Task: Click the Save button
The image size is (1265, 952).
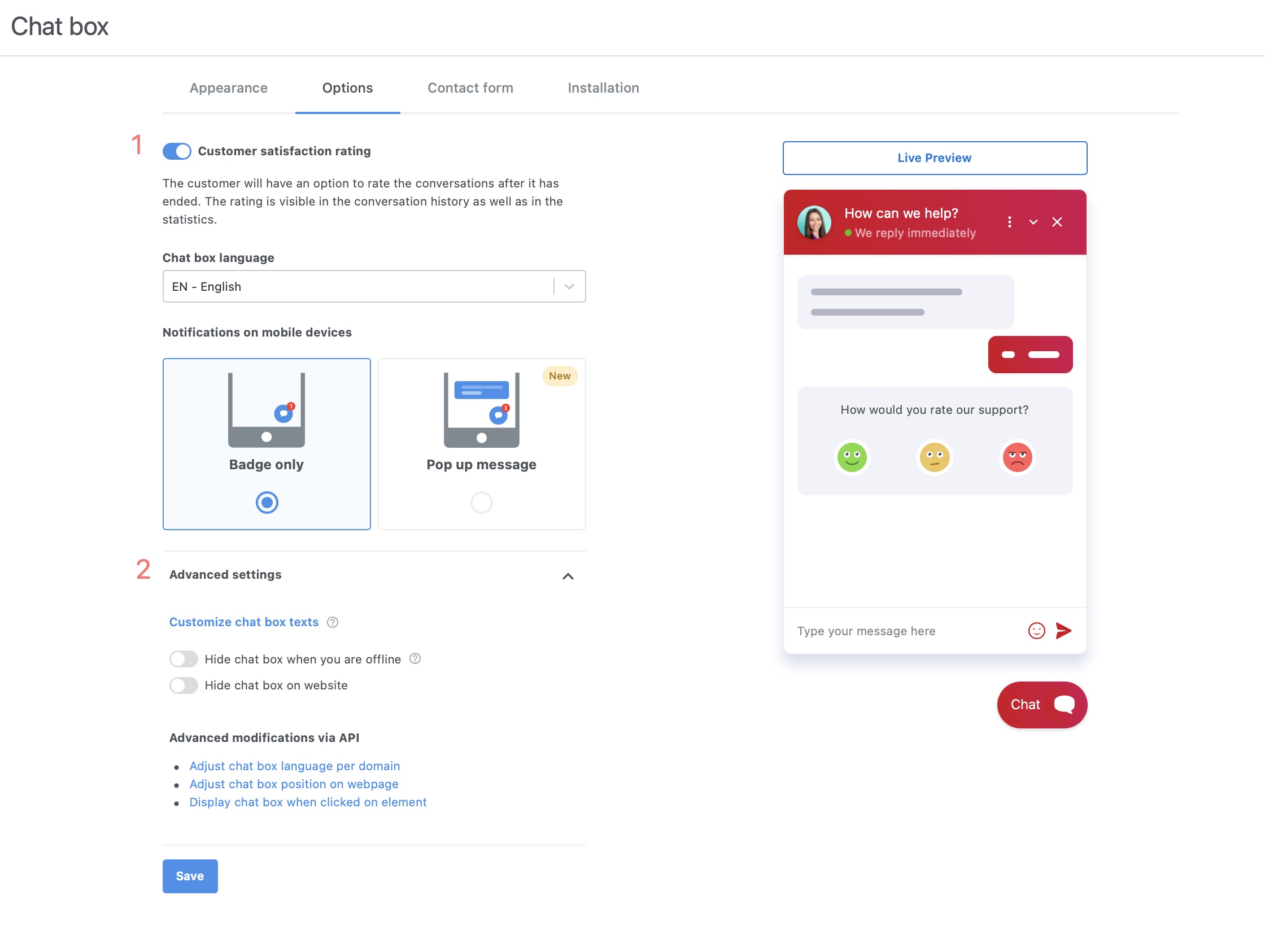Action: click(189, 875)
